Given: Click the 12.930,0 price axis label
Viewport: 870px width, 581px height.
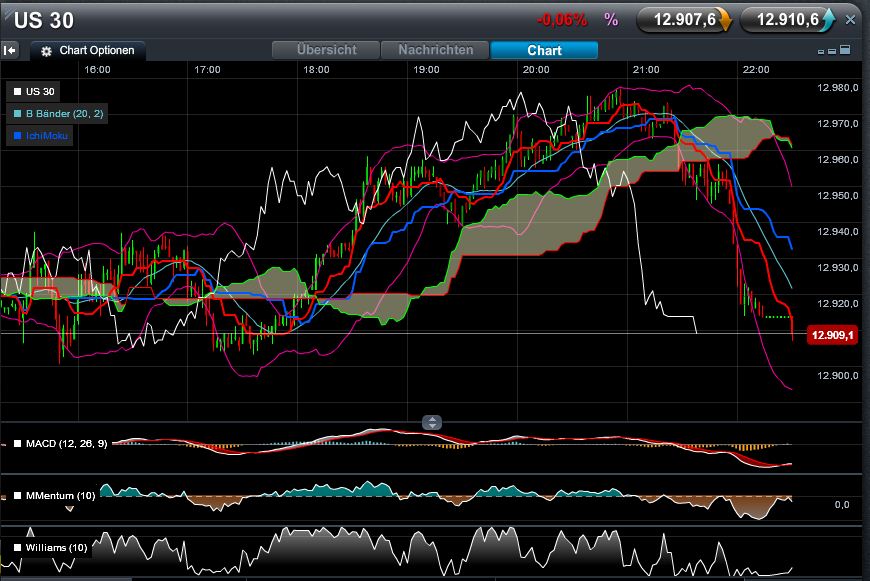Looking at the screenshot, I should click(x=837, y=268).
